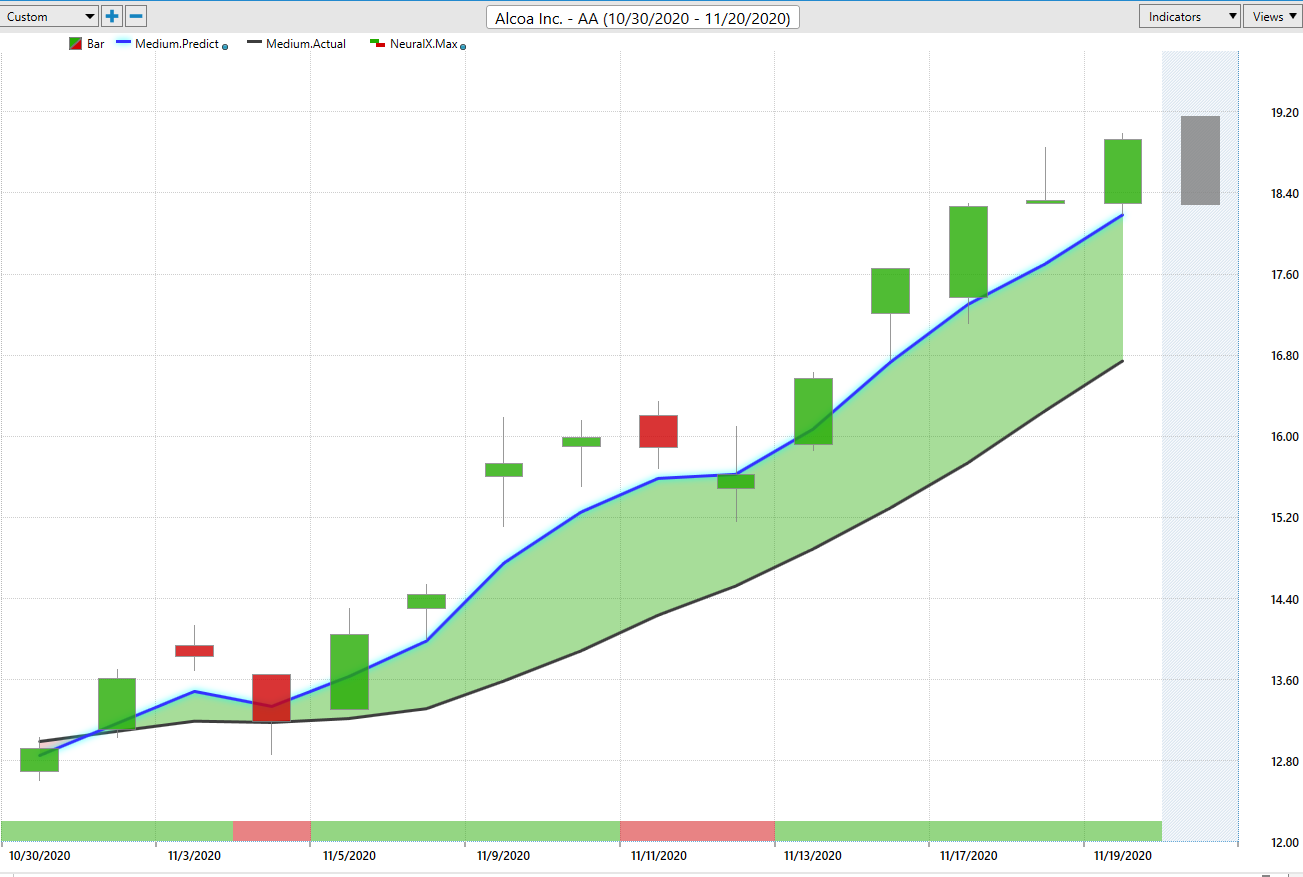This screenshot has height=877, width=1303.
Task: Click the 11/19/2020 date axis label
Action: [1123, 856]
